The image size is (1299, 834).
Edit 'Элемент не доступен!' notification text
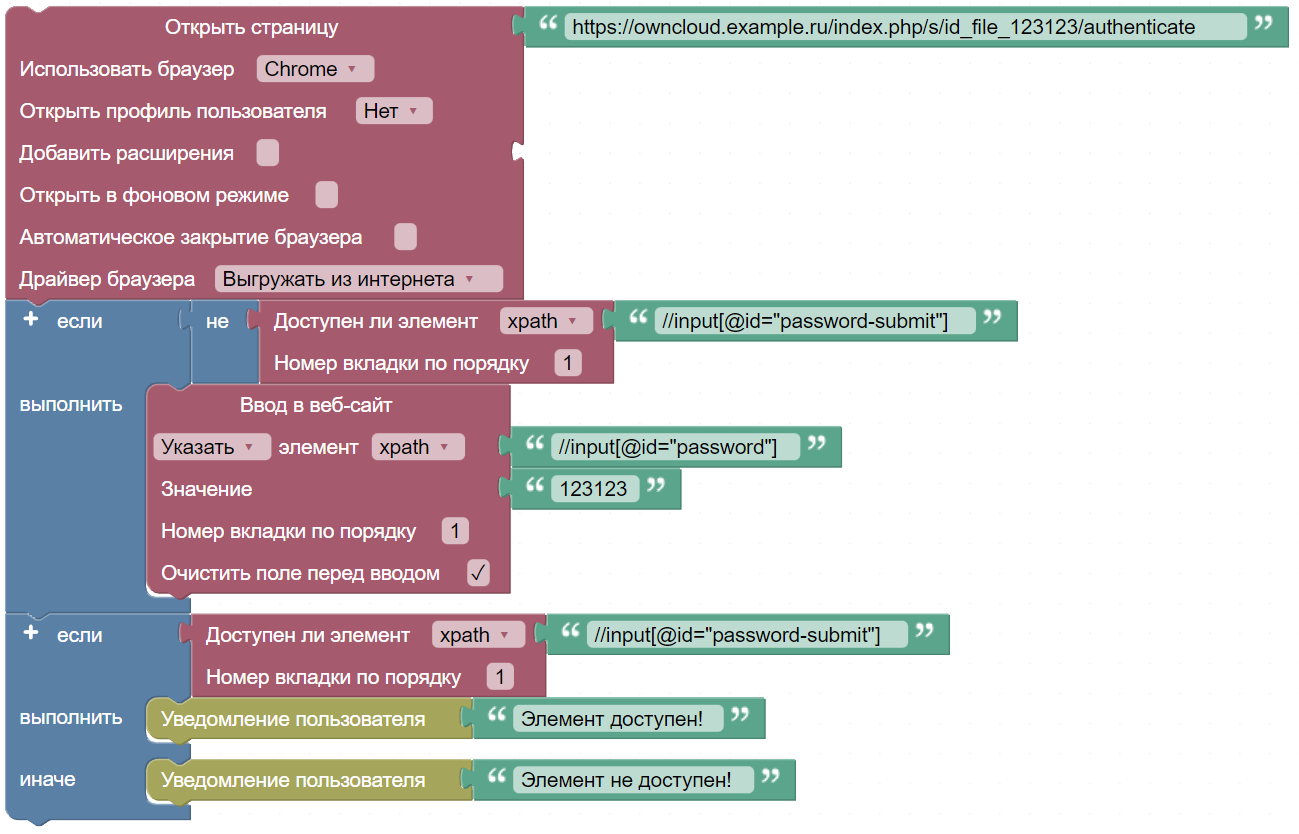click(x=633, y=780)
